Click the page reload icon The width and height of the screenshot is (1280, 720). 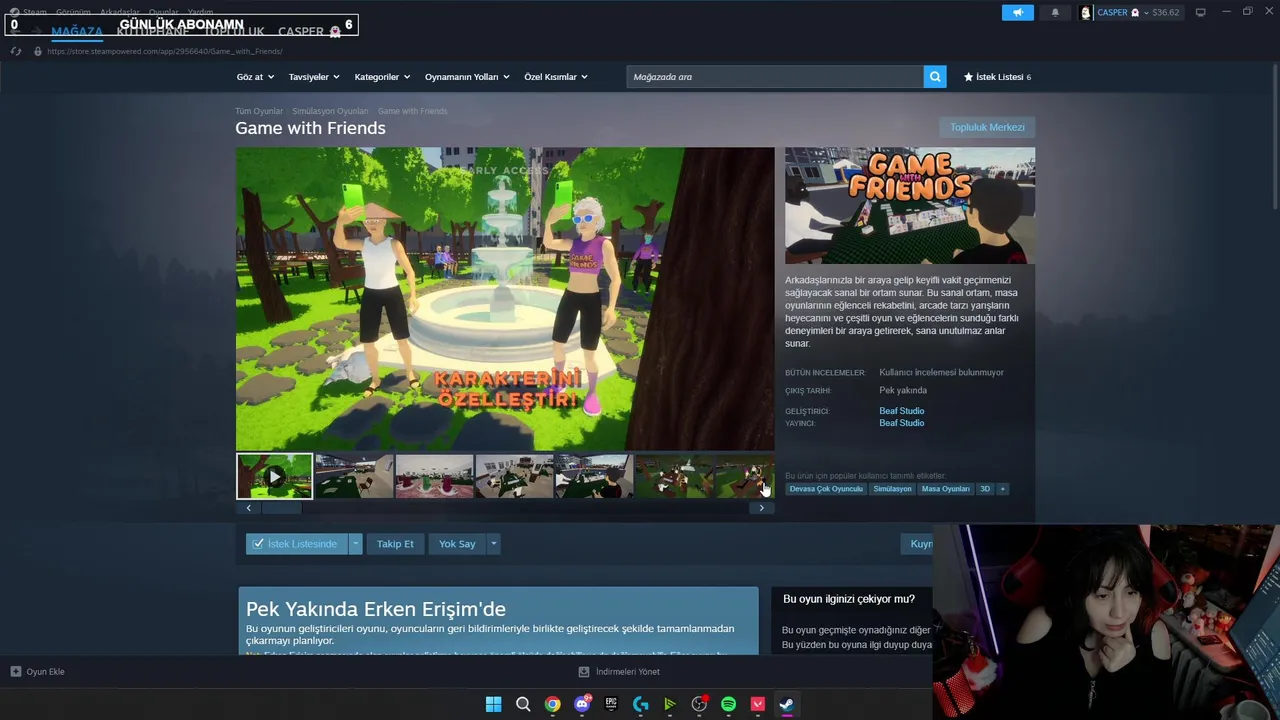pyautogui.click(x=15, y=51)
